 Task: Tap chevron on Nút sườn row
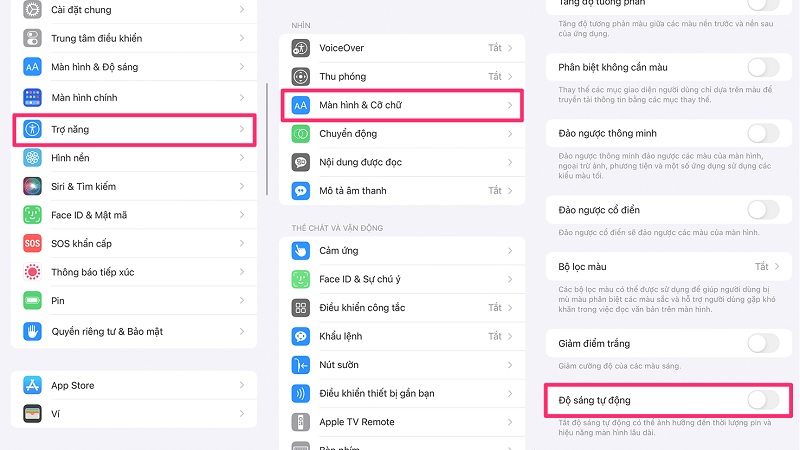pyautogui.click(x=510, y=365)
